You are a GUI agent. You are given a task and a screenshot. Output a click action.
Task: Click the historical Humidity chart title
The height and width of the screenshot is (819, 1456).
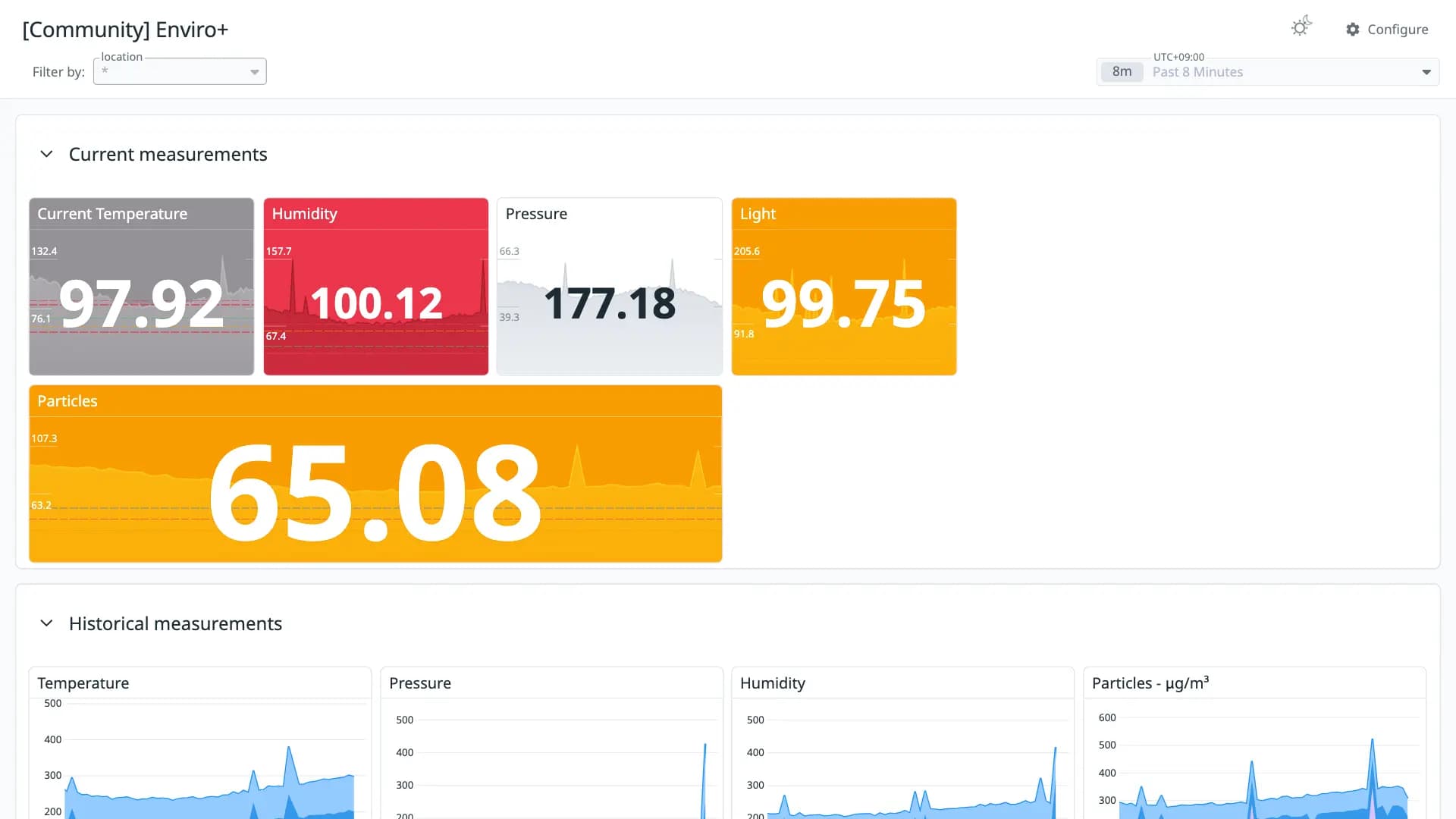773,683
